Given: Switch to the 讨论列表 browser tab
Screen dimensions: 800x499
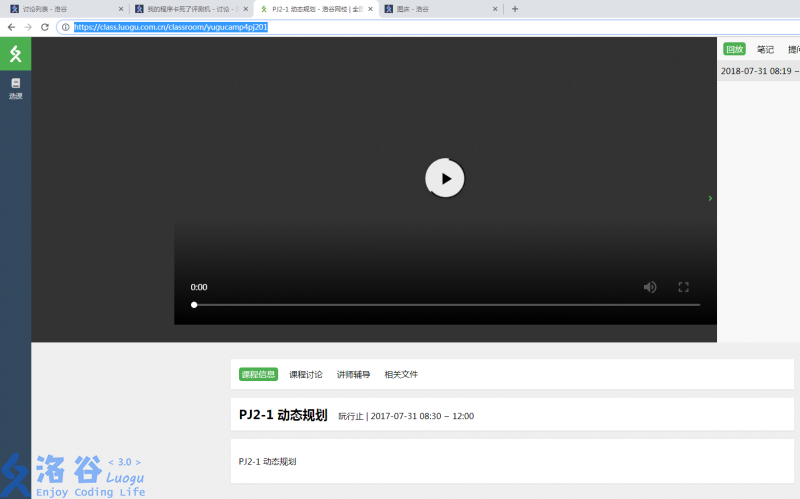Looking at the screenshot, I should [60, 9].
